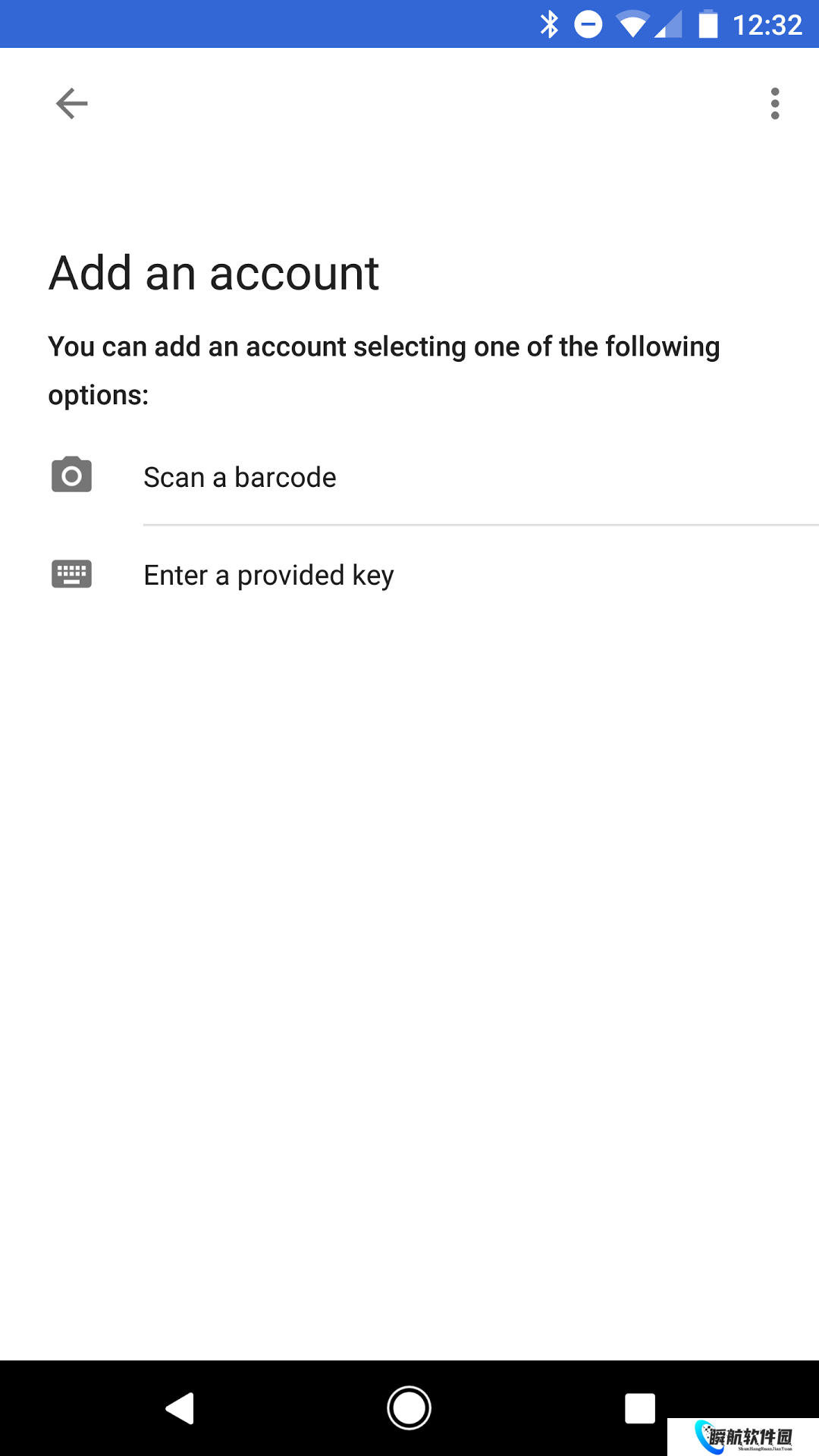
Task: Tap the back arrow in the app bar
Action: [x=72, y=104]
